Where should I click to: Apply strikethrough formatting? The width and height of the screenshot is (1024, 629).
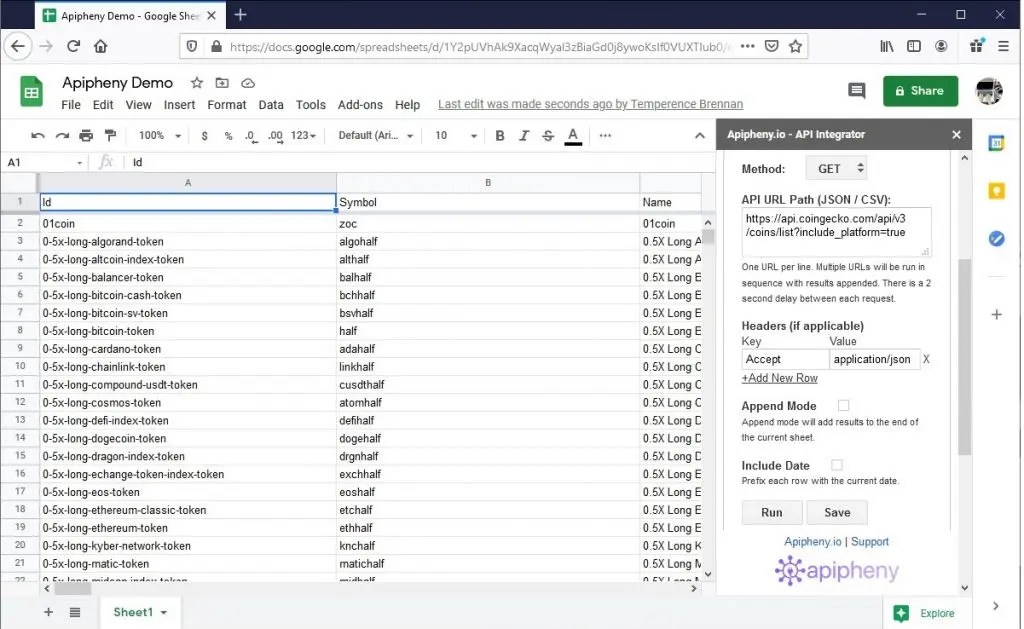tap(548, 136)
